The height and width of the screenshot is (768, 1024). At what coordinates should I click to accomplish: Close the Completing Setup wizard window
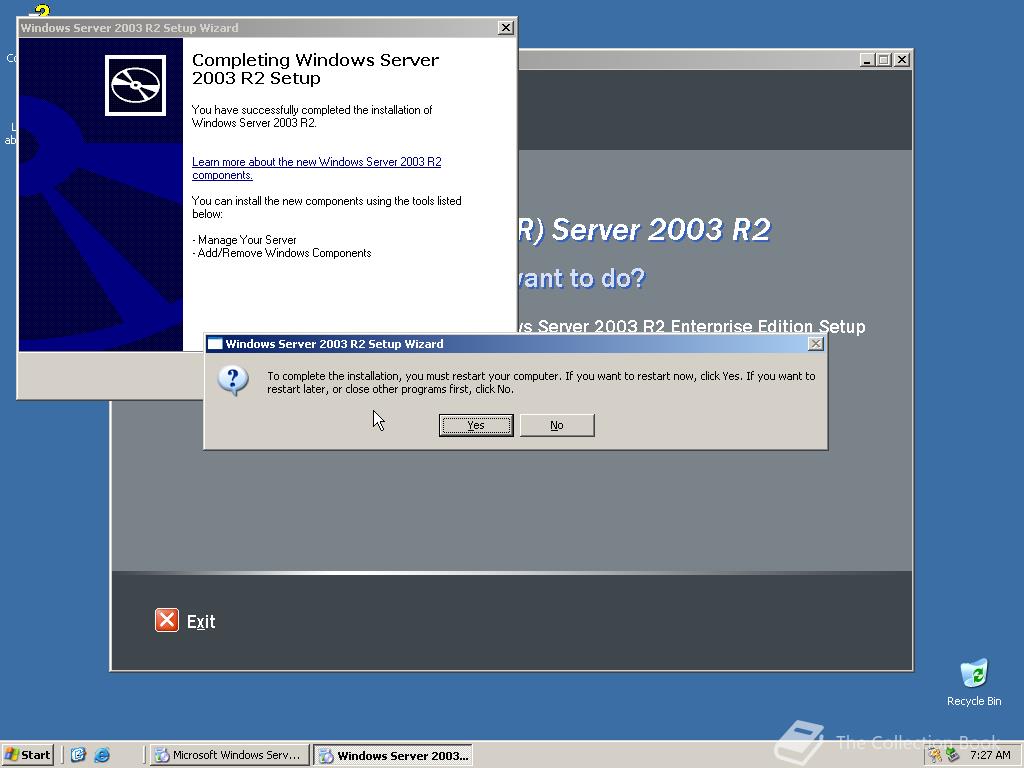tap(505, 27)
